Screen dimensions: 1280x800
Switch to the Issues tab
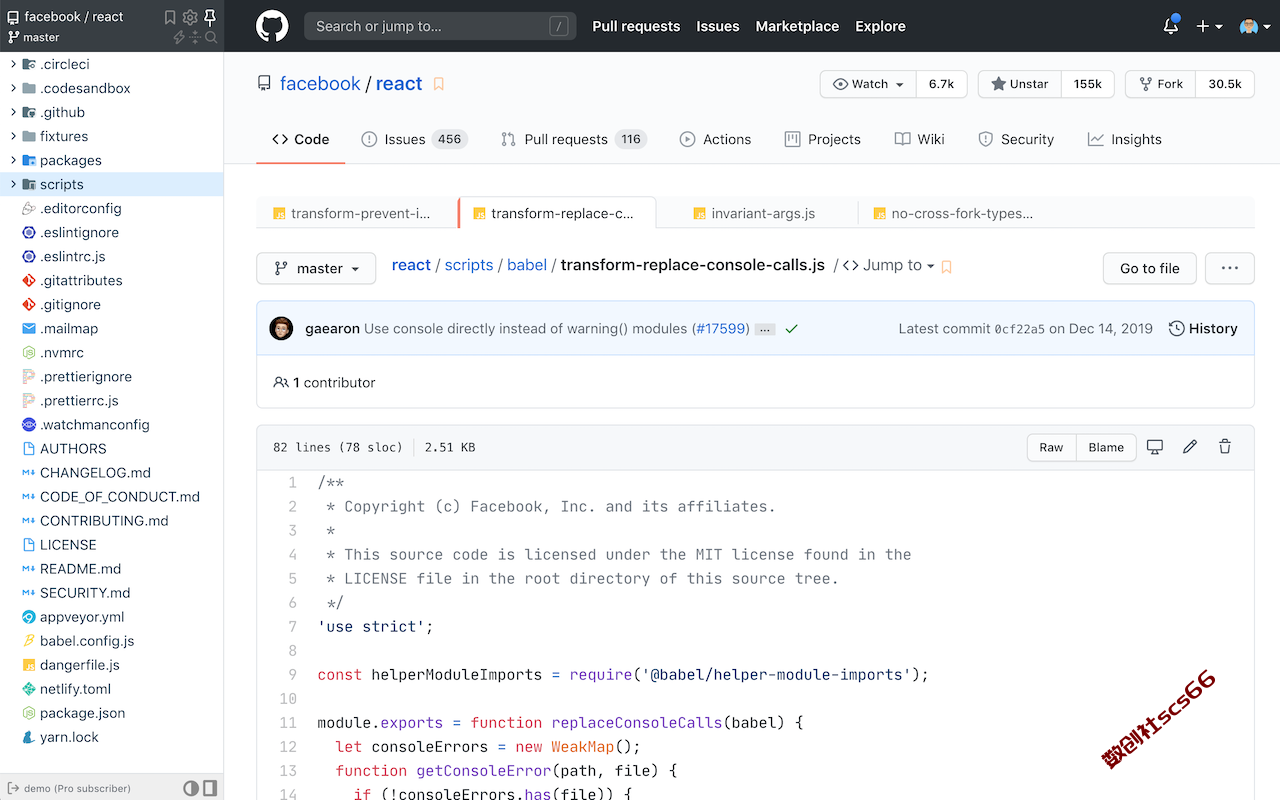(414, 139)
